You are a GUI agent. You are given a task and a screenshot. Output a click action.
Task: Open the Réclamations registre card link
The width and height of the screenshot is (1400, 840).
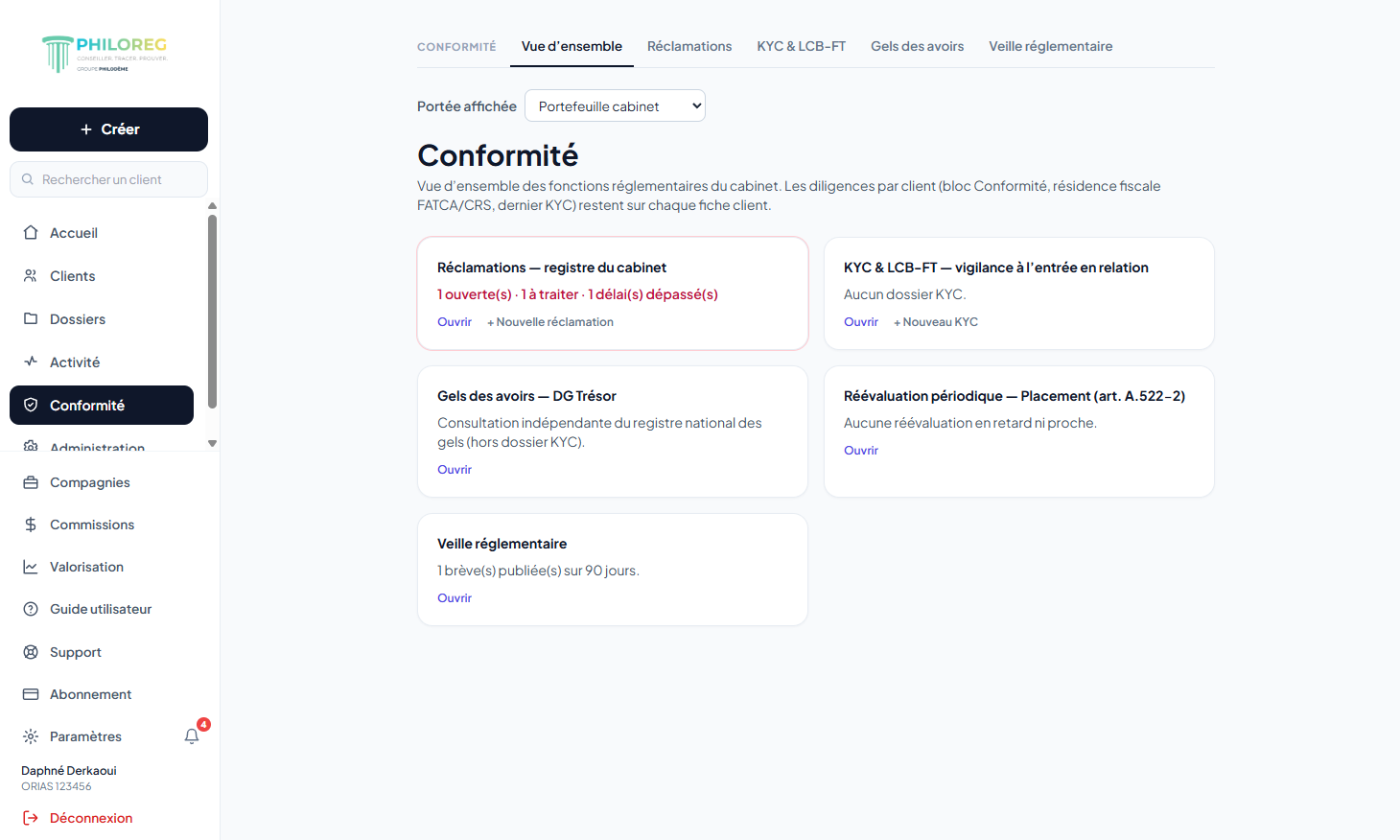click(x=455, y=322)
